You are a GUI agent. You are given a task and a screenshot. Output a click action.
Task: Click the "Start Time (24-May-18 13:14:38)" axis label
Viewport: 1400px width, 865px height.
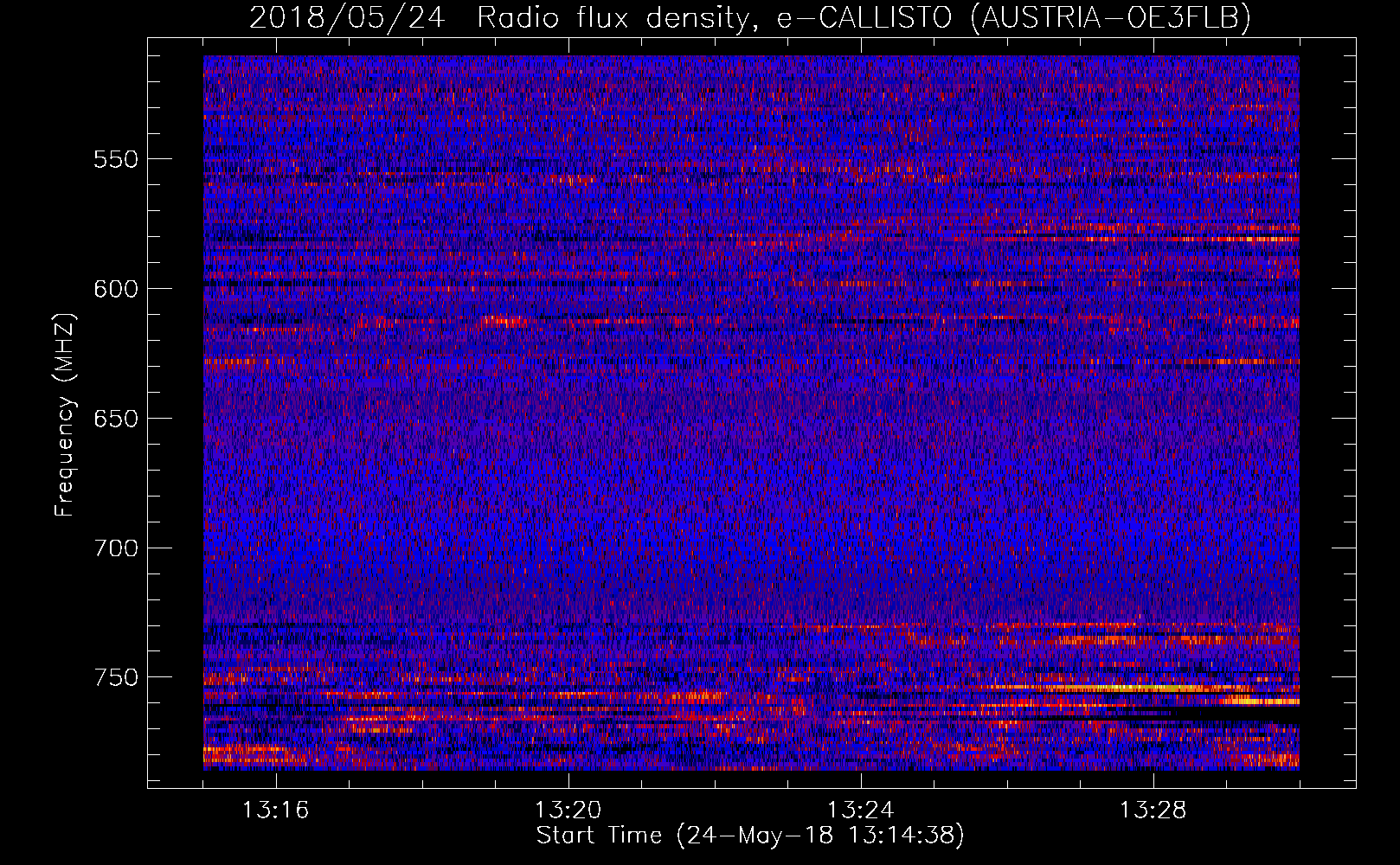pyautogui.click(x=750, y=836)
